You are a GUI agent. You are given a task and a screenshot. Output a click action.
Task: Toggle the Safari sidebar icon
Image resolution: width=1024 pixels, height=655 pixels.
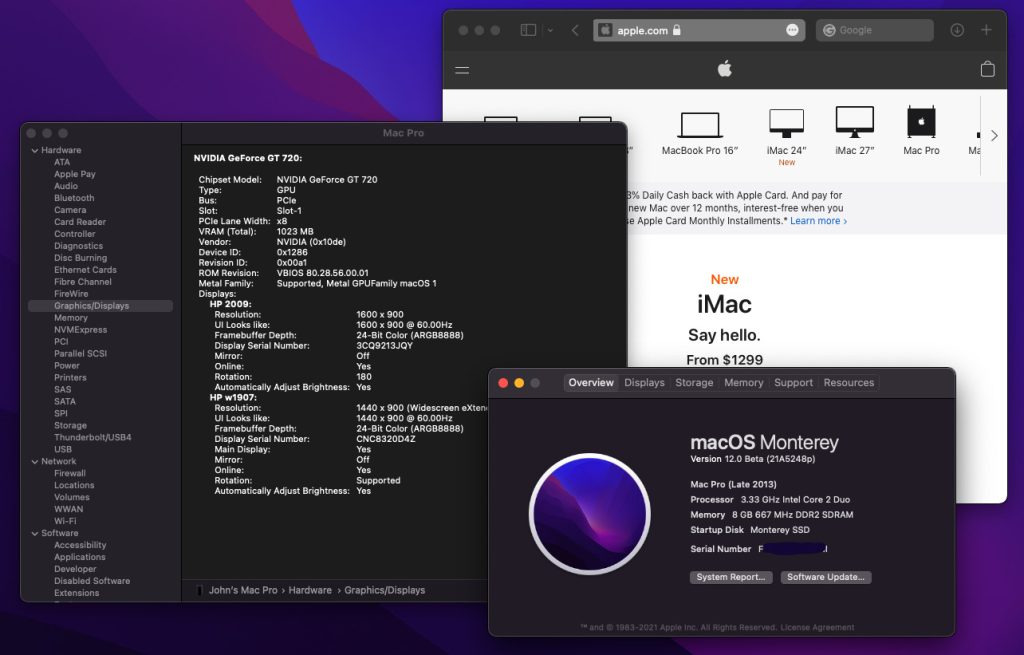pos(528,30)
